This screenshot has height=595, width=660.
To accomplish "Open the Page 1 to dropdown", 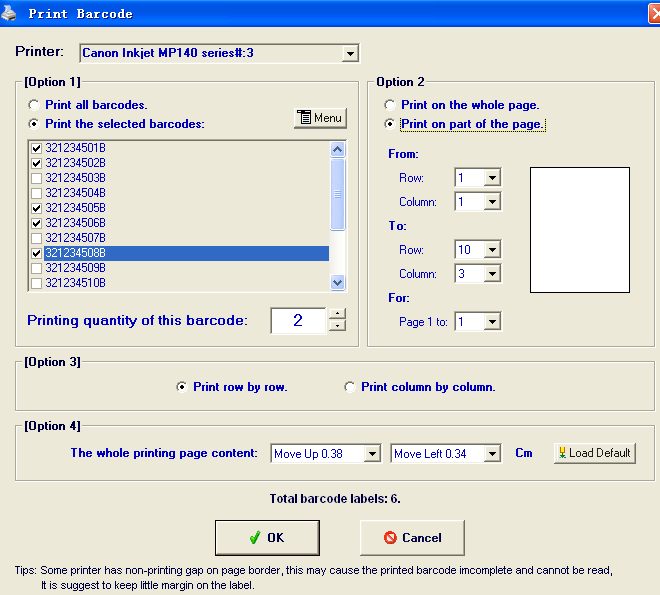I will [x=492, y=322].
